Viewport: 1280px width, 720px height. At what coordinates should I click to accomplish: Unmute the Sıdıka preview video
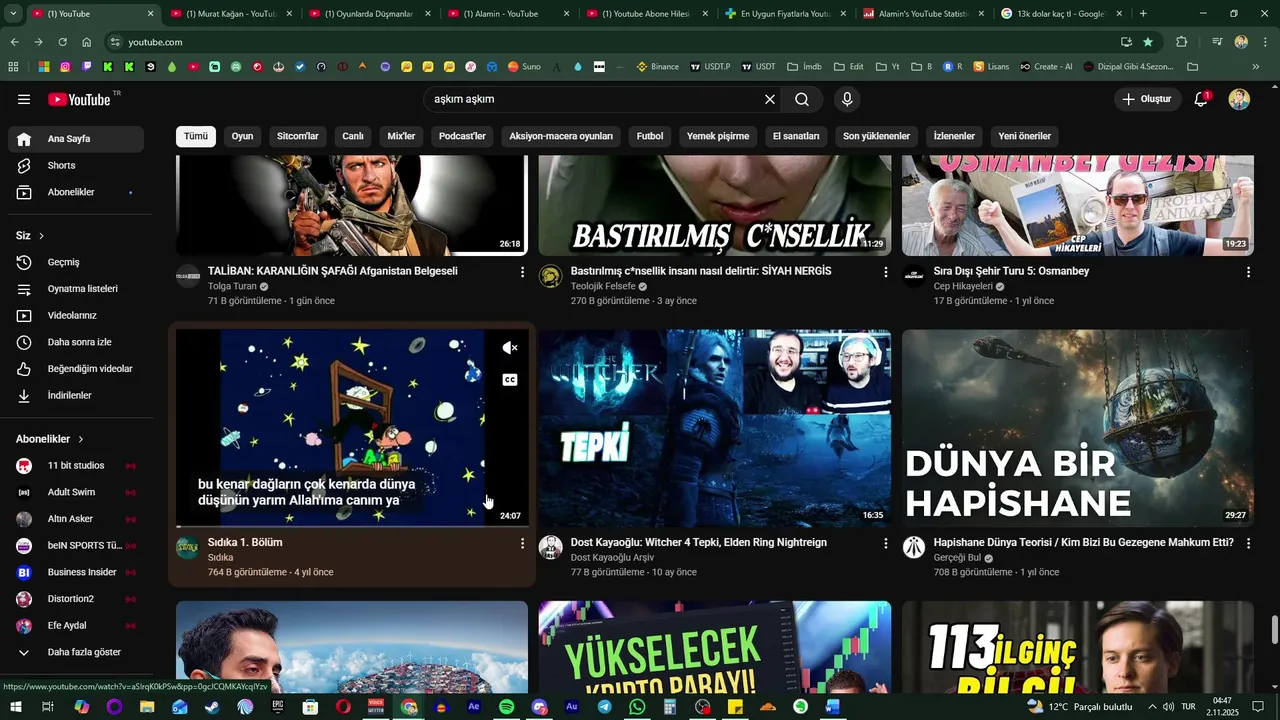pyautogui.click(x=510, y=348)
